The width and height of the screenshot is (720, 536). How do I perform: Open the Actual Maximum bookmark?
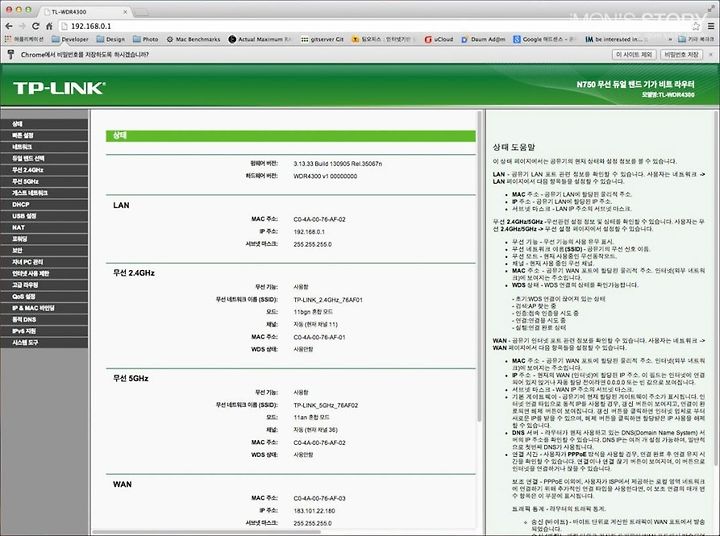tap(260, 39)
